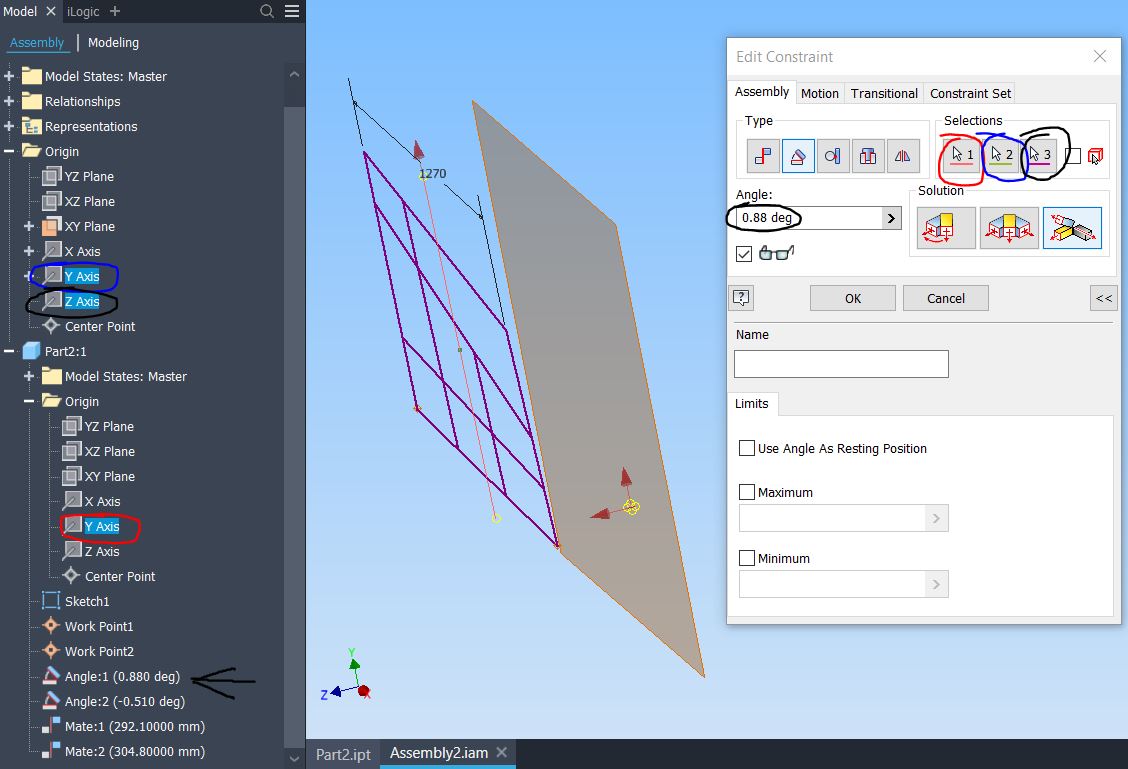
Task: Close the Model browser tab
Action: tap(50, 12)
